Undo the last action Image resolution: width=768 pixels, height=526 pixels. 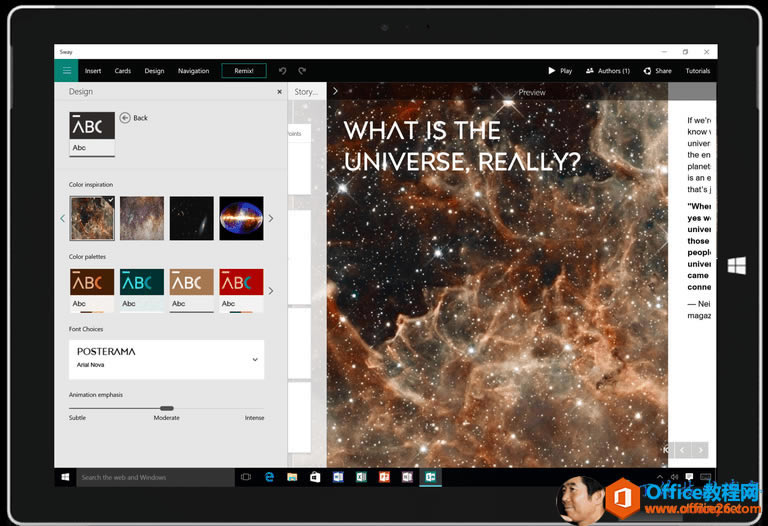pyautogui.click(x=283, y=71)
